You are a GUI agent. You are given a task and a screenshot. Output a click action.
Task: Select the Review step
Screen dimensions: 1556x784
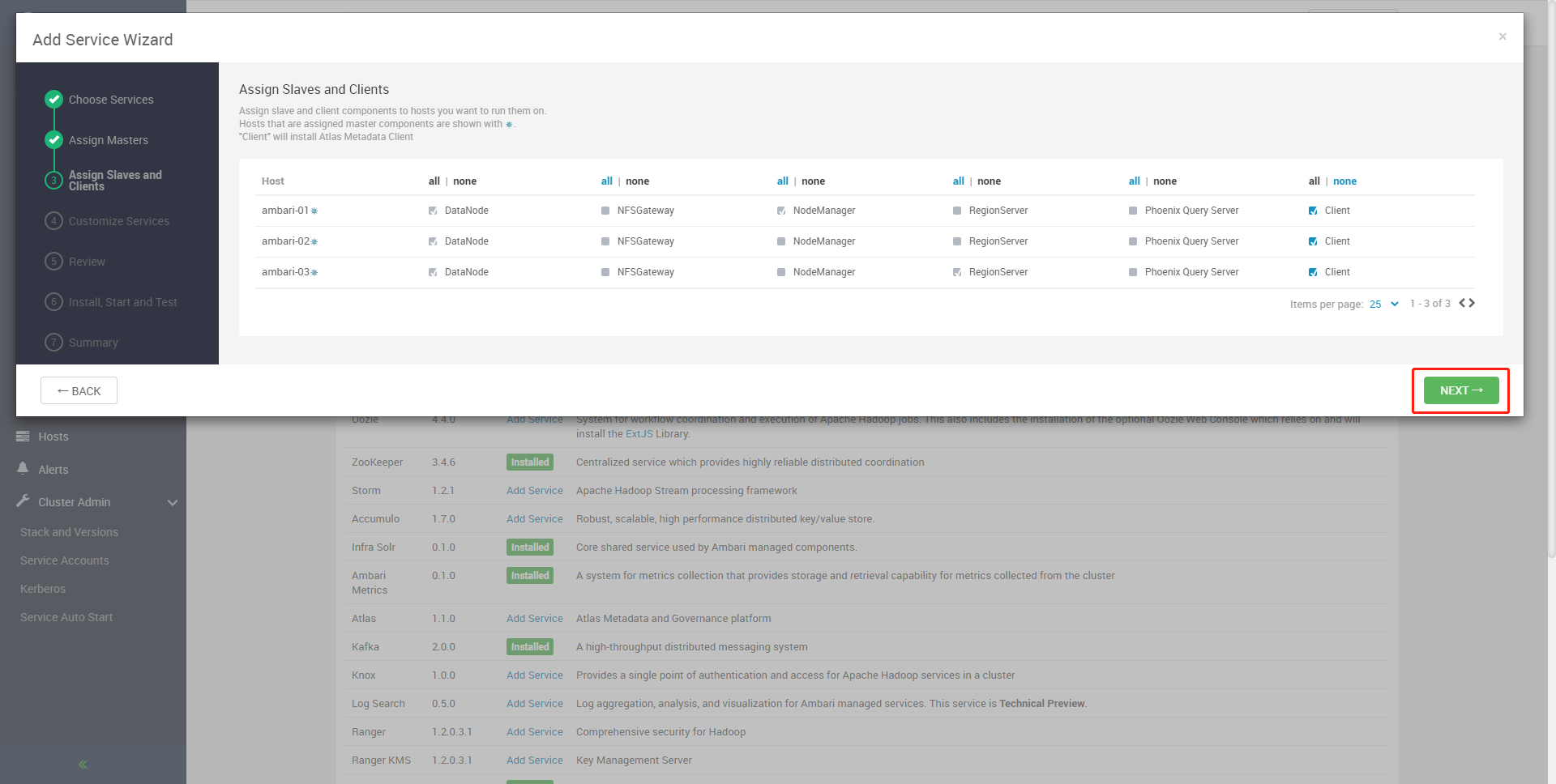pos(87,262)
